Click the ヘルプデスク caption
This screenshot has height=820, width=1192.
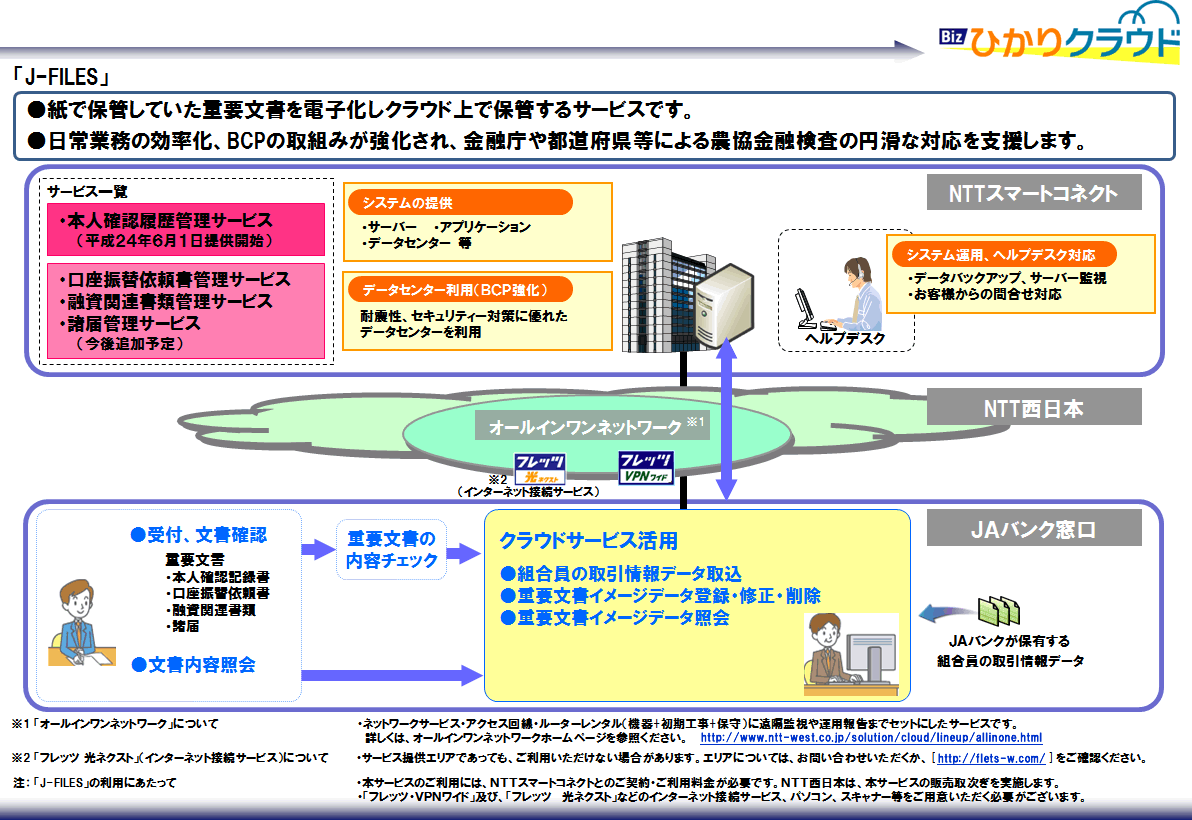click(x=845, y=338)
